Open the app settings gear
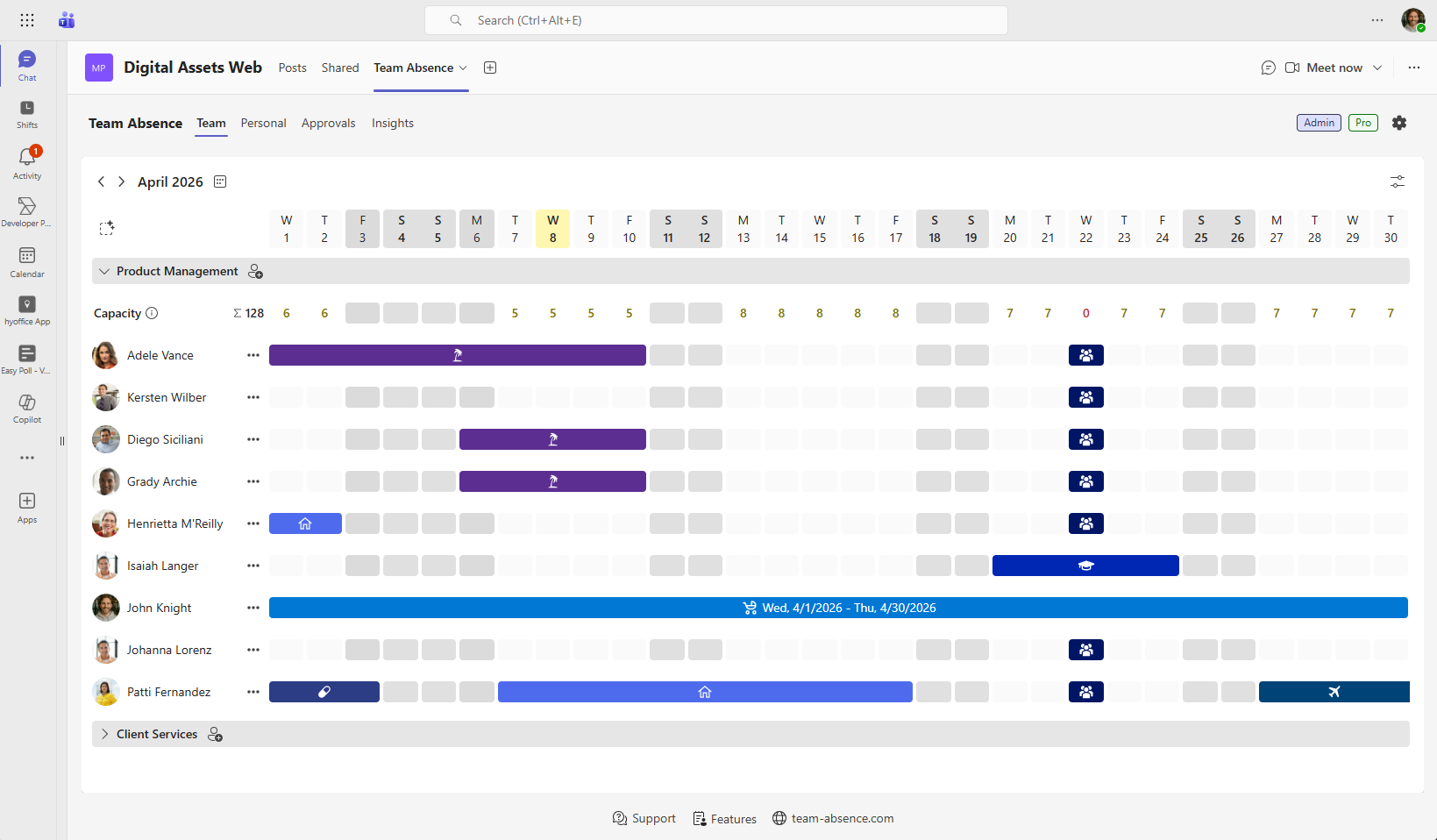Viewport: 1437px width, 840px height. (x=1399, y=123)
